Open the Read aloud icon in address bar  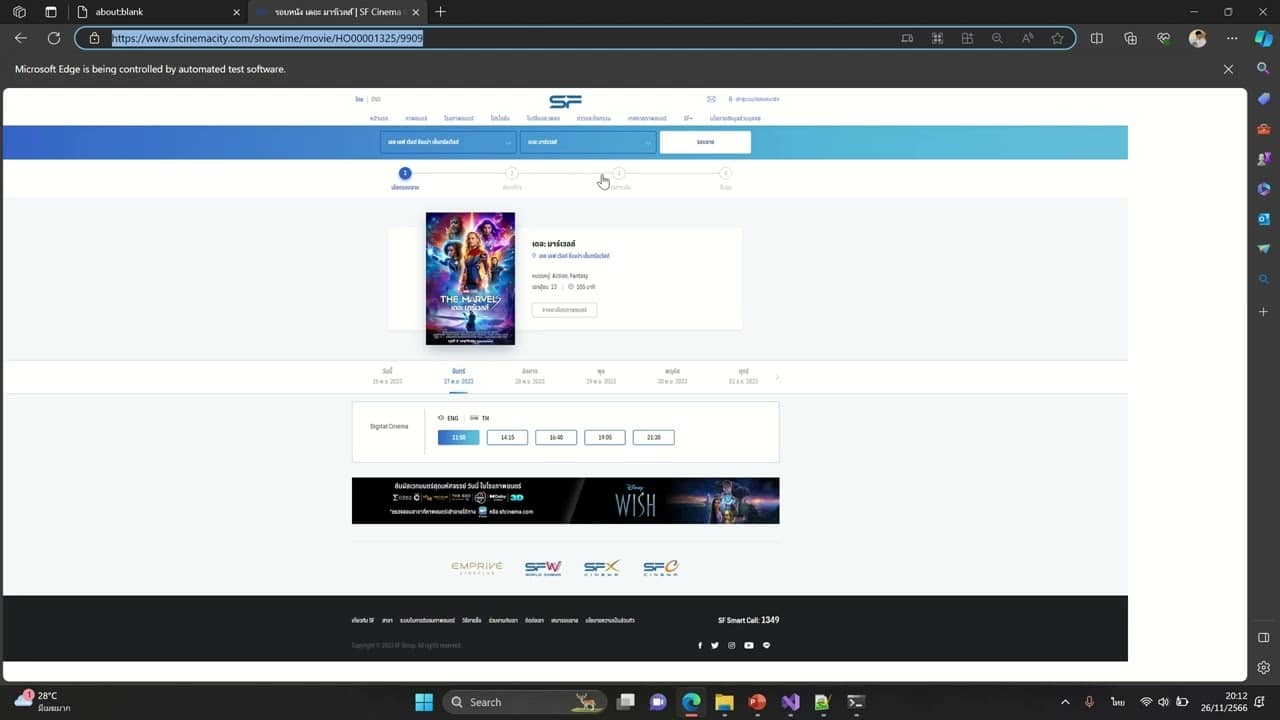click(x=1027, y=38)
